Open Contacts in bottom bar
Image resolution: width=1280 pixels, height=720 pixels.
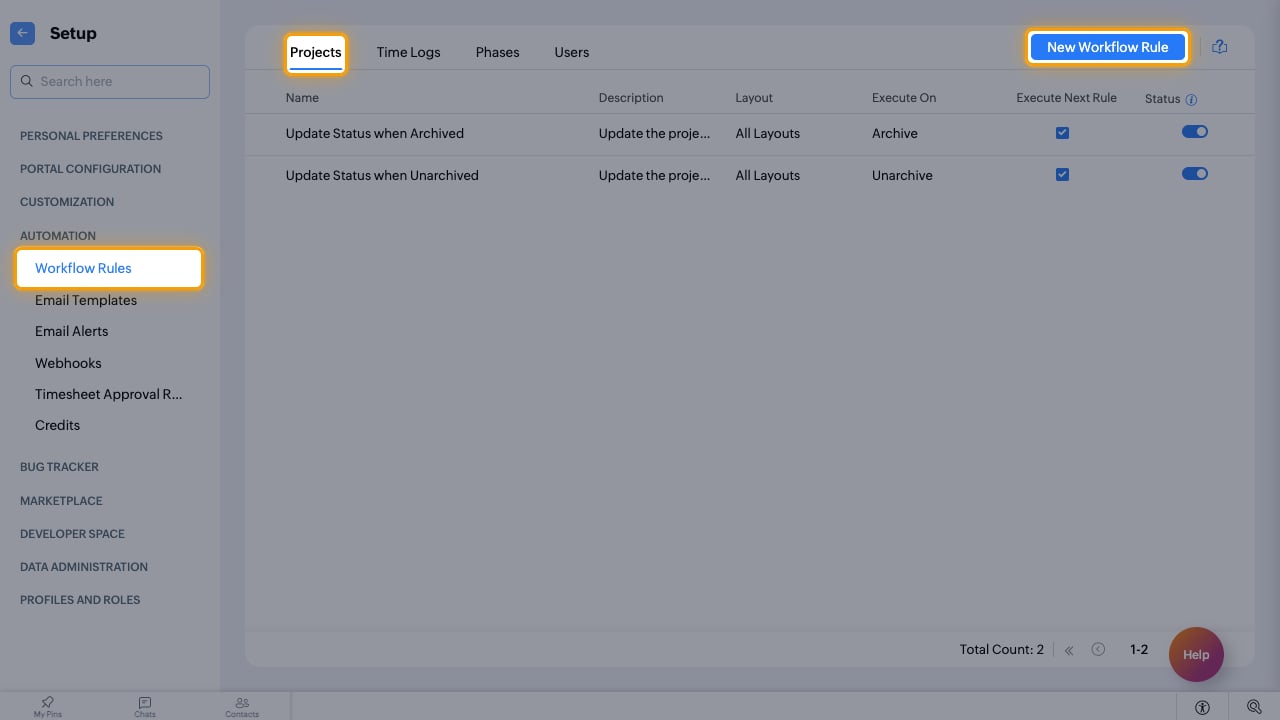coord(242,707)
